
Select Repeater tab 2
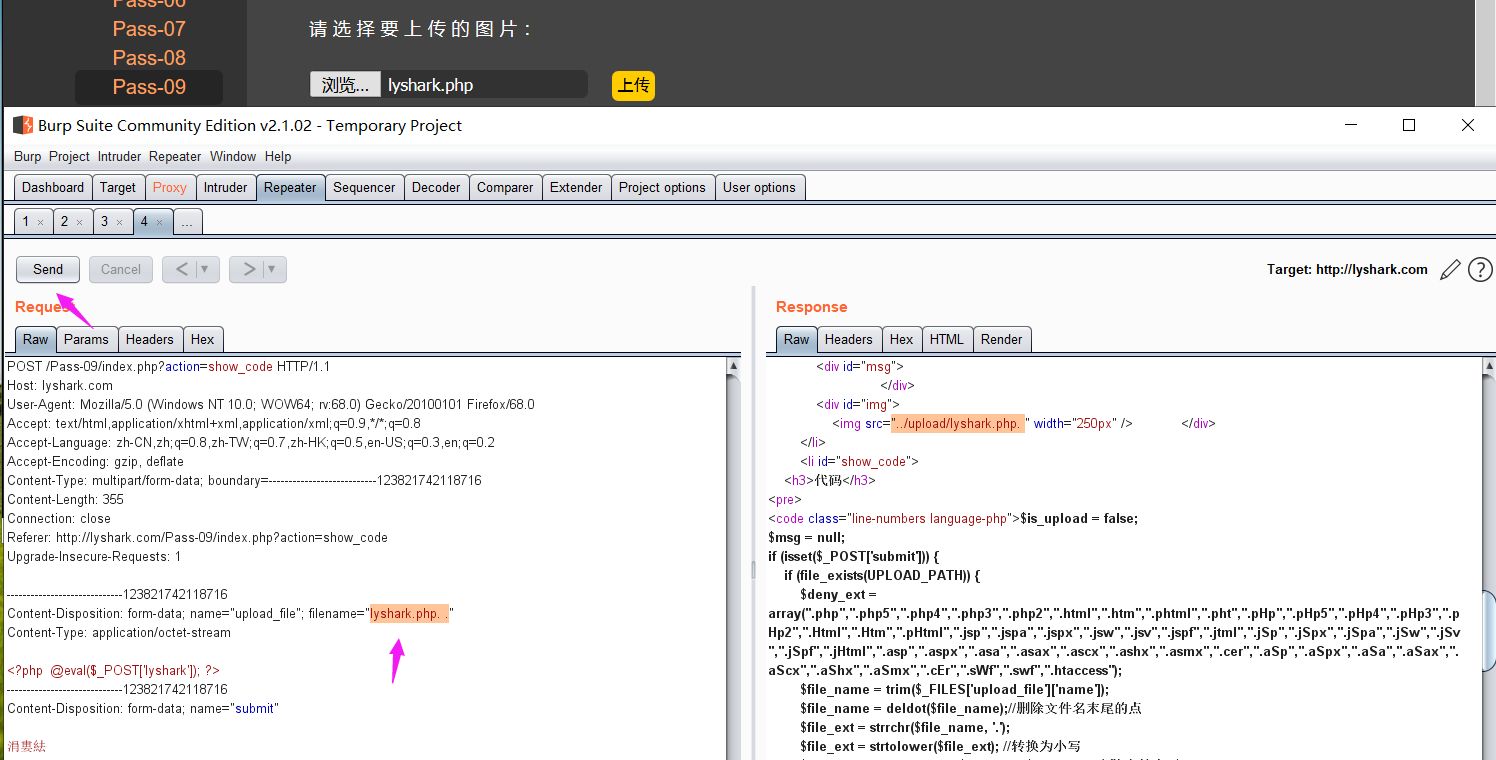coord(65,222)
